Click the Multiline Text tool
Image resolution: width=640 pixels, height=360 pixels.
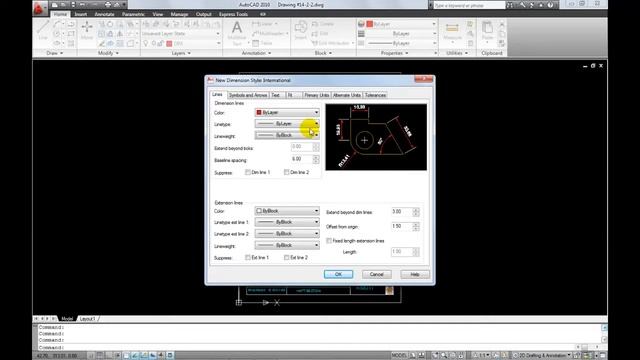click(x=237, y=33)
